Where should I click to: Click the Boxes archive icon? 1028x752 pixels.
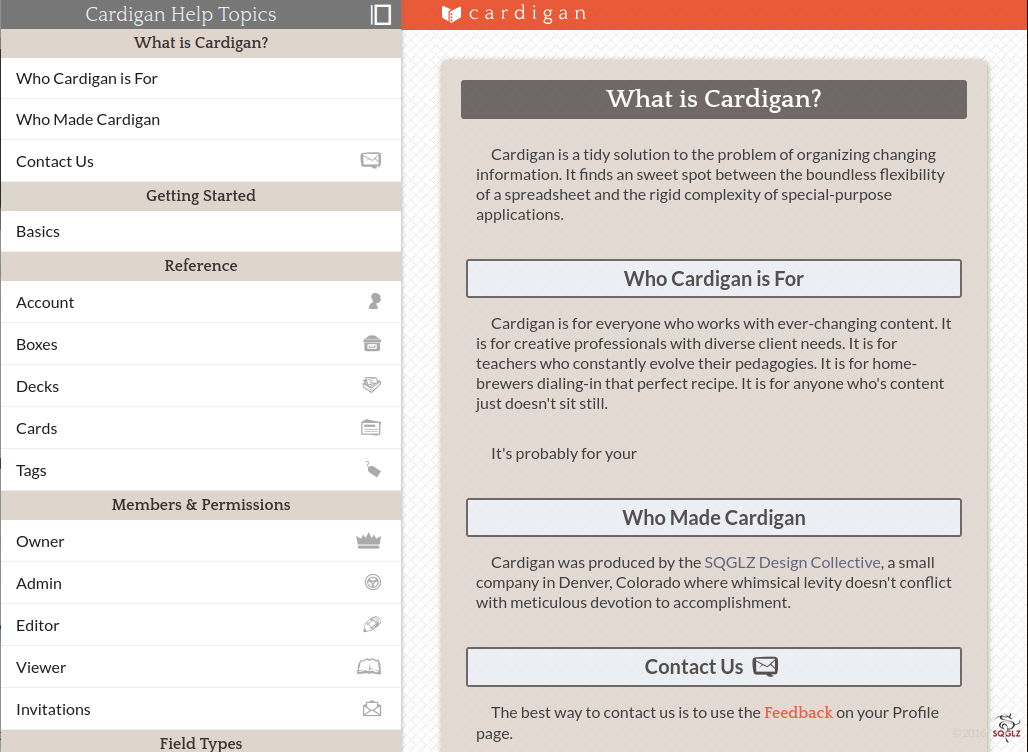(372, 344)
